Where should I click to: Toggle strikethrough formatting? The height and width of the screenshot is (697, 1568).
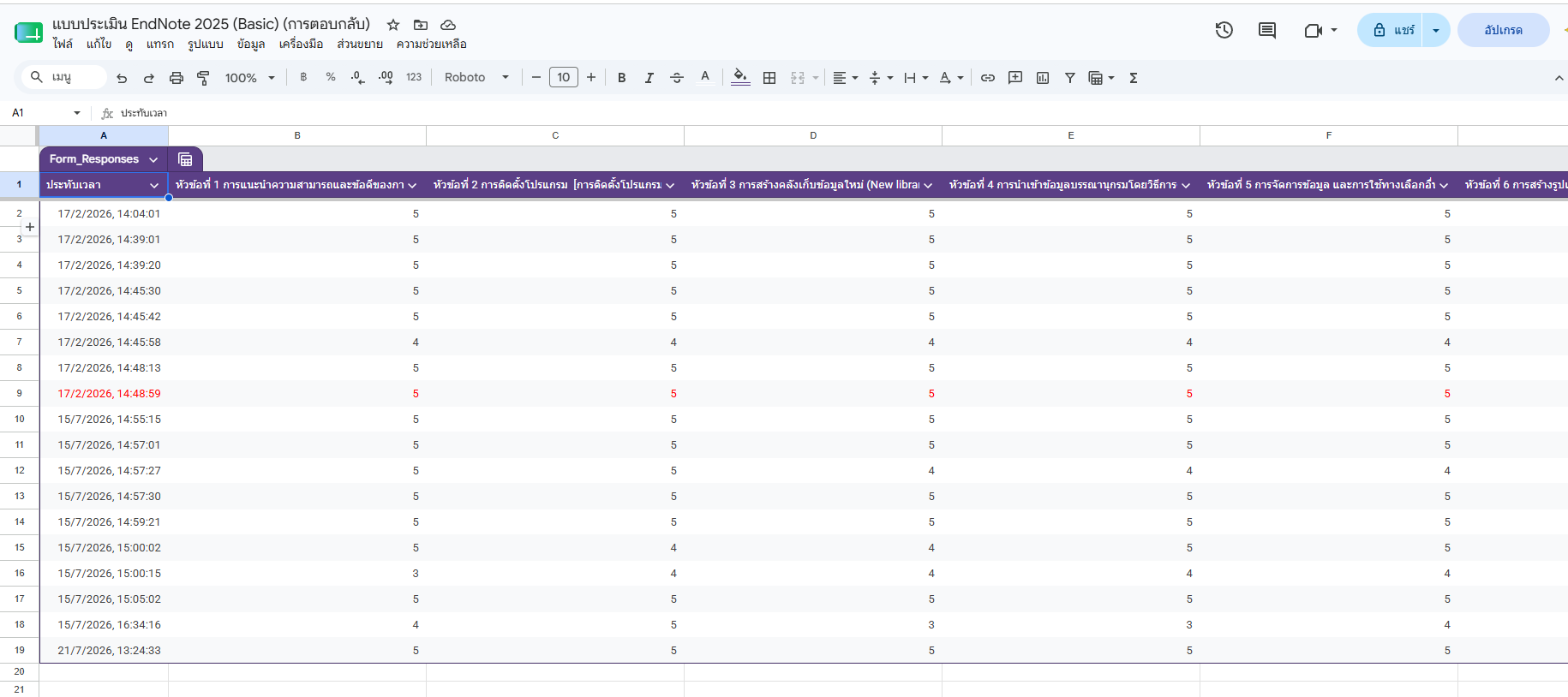677,78
